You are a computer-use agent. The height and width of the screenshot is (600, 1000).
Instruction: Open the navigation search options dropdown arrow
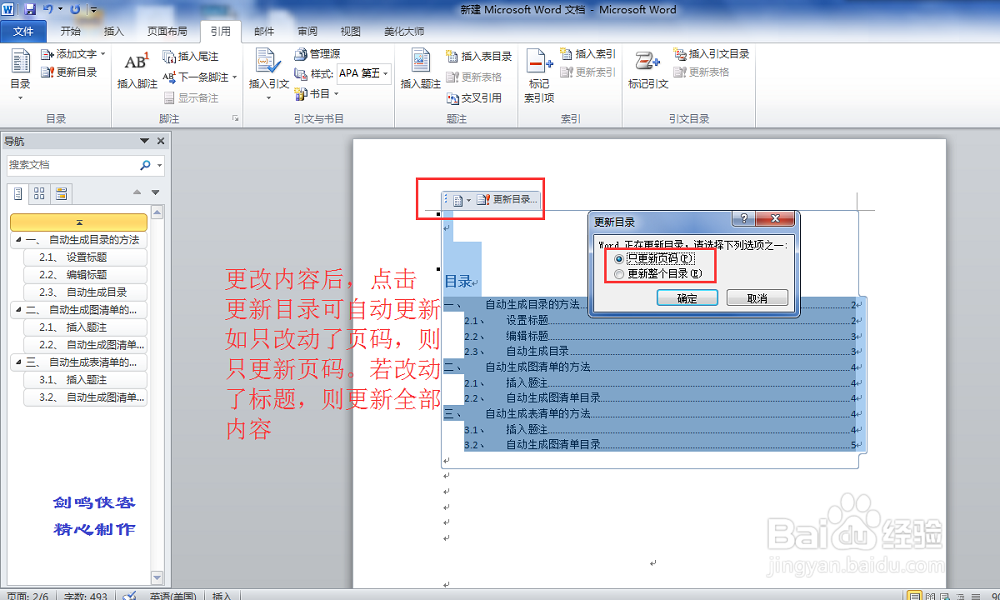point(159,165)
